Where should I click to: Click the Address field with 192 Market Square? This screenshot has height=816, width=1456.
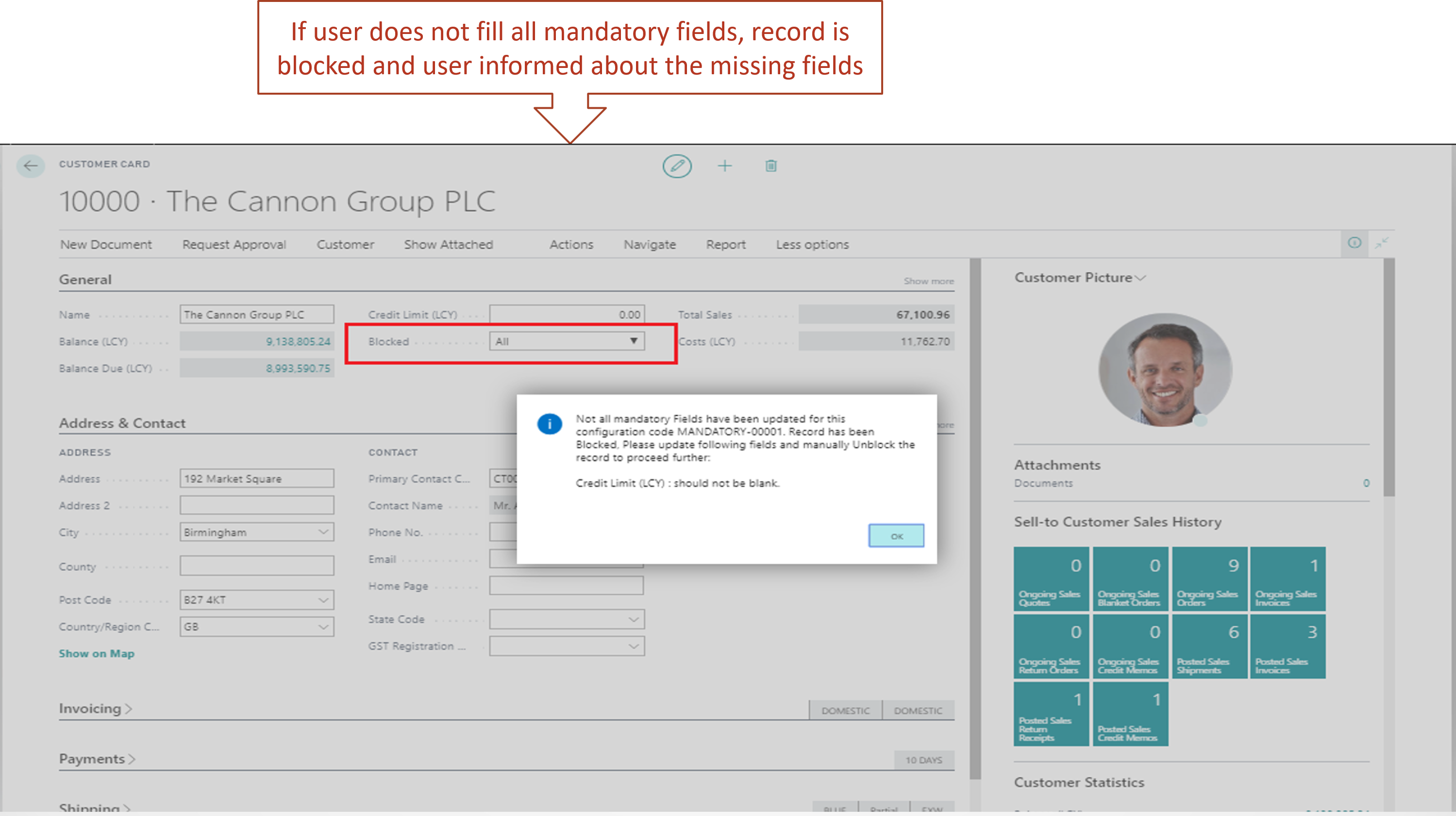point(257,479)
